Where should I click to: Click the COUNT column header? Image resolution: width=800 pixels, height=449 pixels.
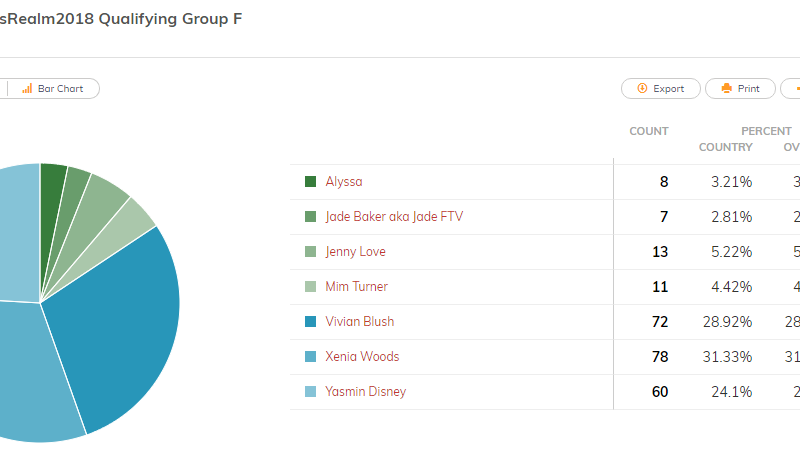click(x=648, y=131)
